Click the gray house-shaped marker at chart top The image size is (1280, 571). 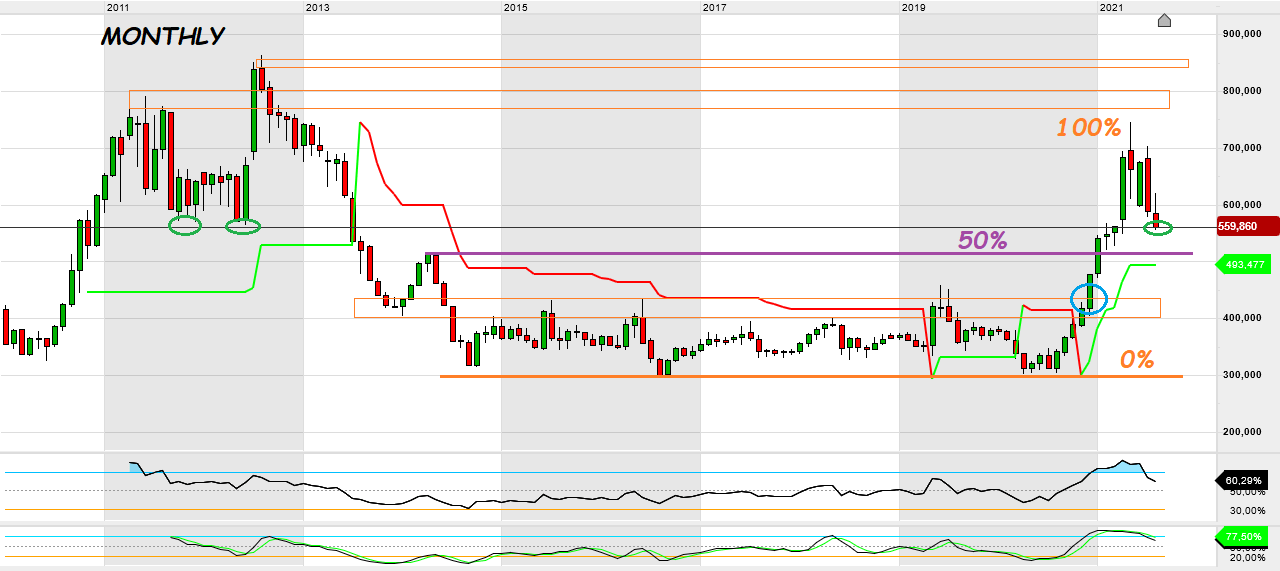click(1164, 20)
